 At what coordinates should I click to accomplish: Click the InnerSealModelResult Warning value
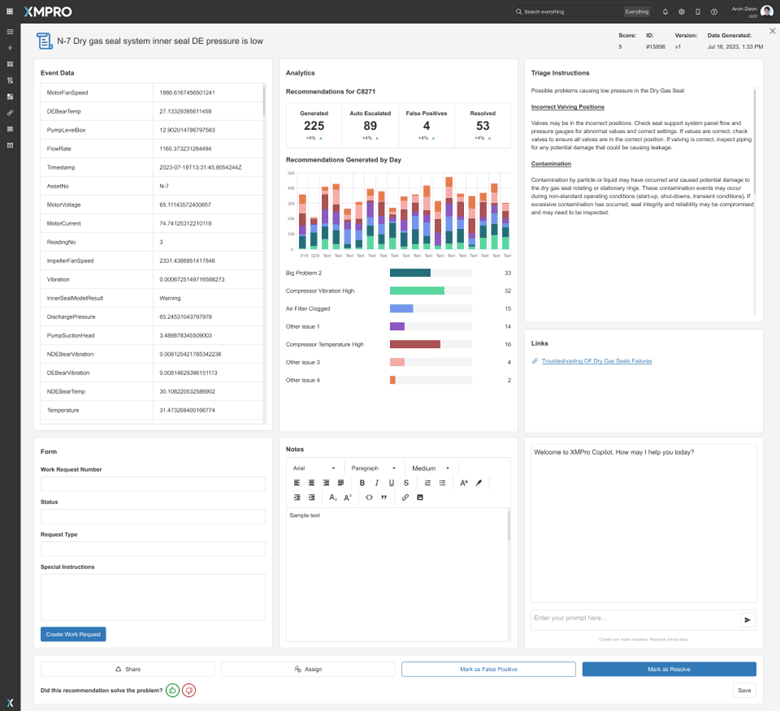point(170,298)
